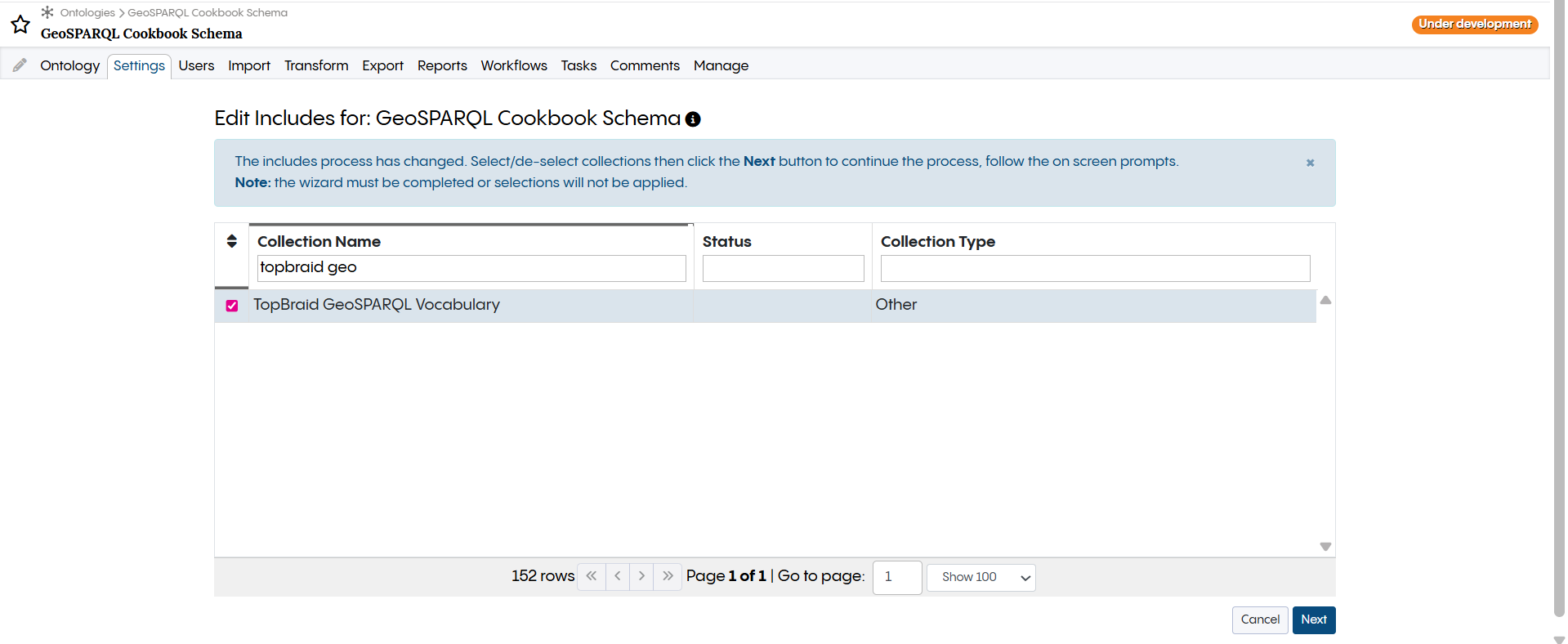Go to the next page arrow
The height and width of the screenshot is (644, 1568).
pyautogui.click(x=641, y=576)
